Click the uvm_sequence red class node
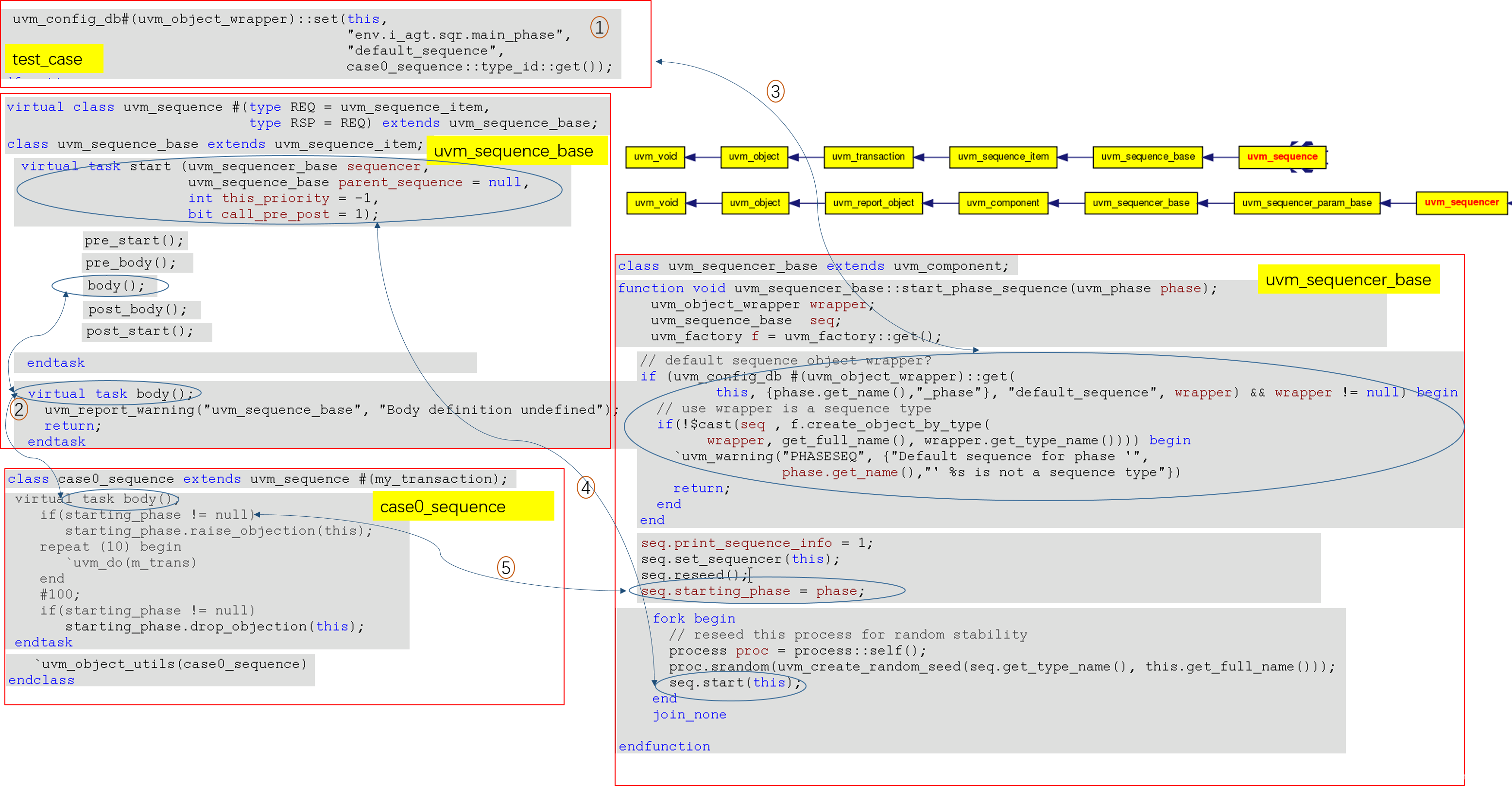Image resolution: width=1512 pixels, height=786 pixels. [1282, 157]
